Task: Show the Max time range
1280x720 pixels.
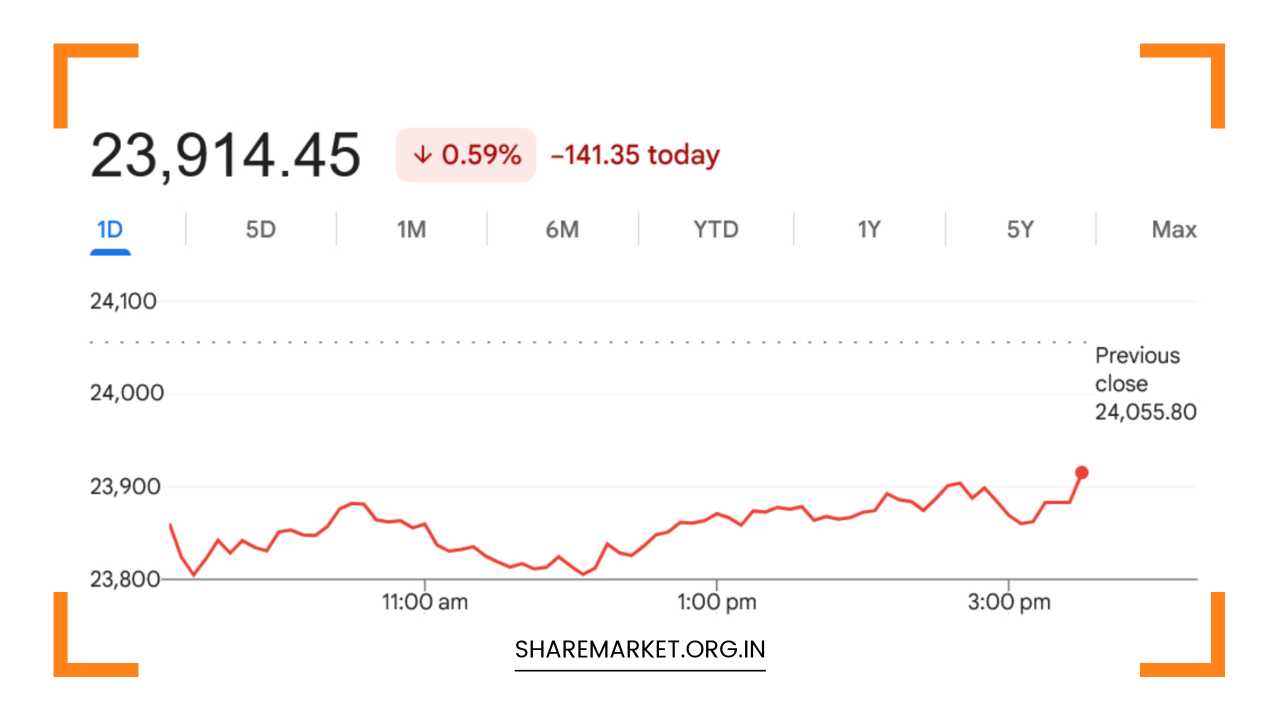Action: [1174, 230]
